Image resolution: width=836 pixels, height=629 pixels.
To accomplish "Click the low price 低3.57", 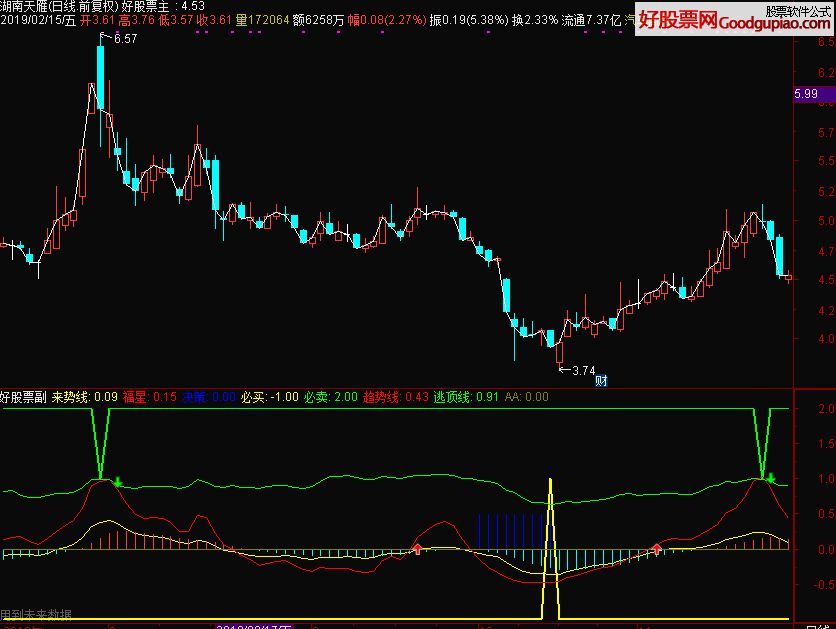I will pyautogui.click(x=175, y=21).
